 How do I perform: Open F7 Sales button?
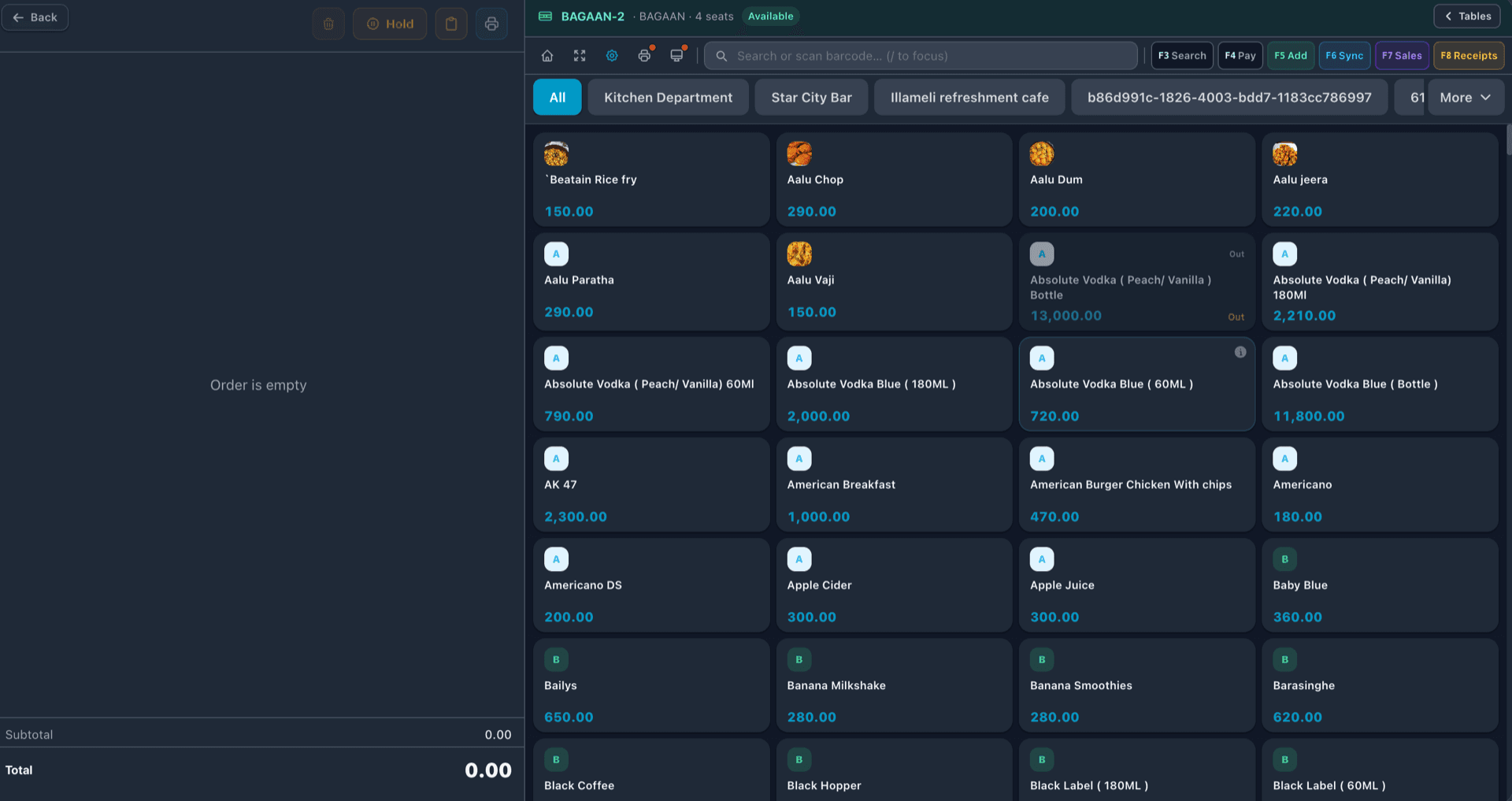(x=1402, y=56)
